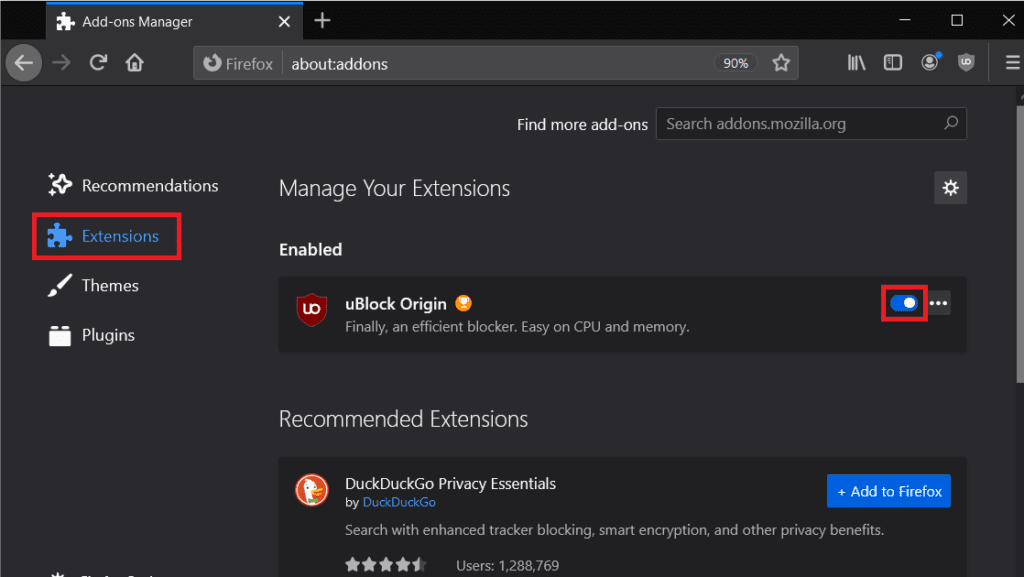Open the Plugins category

coord(108,336)
